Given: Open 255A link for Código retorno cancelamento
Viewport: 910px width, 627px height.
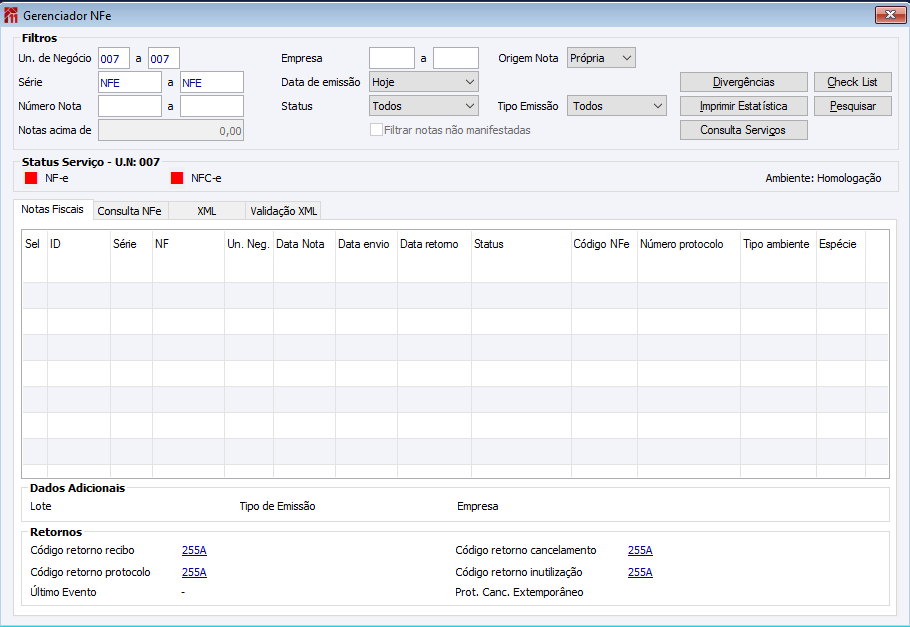Looking at the screenshot, I should (x=640, y=550).
